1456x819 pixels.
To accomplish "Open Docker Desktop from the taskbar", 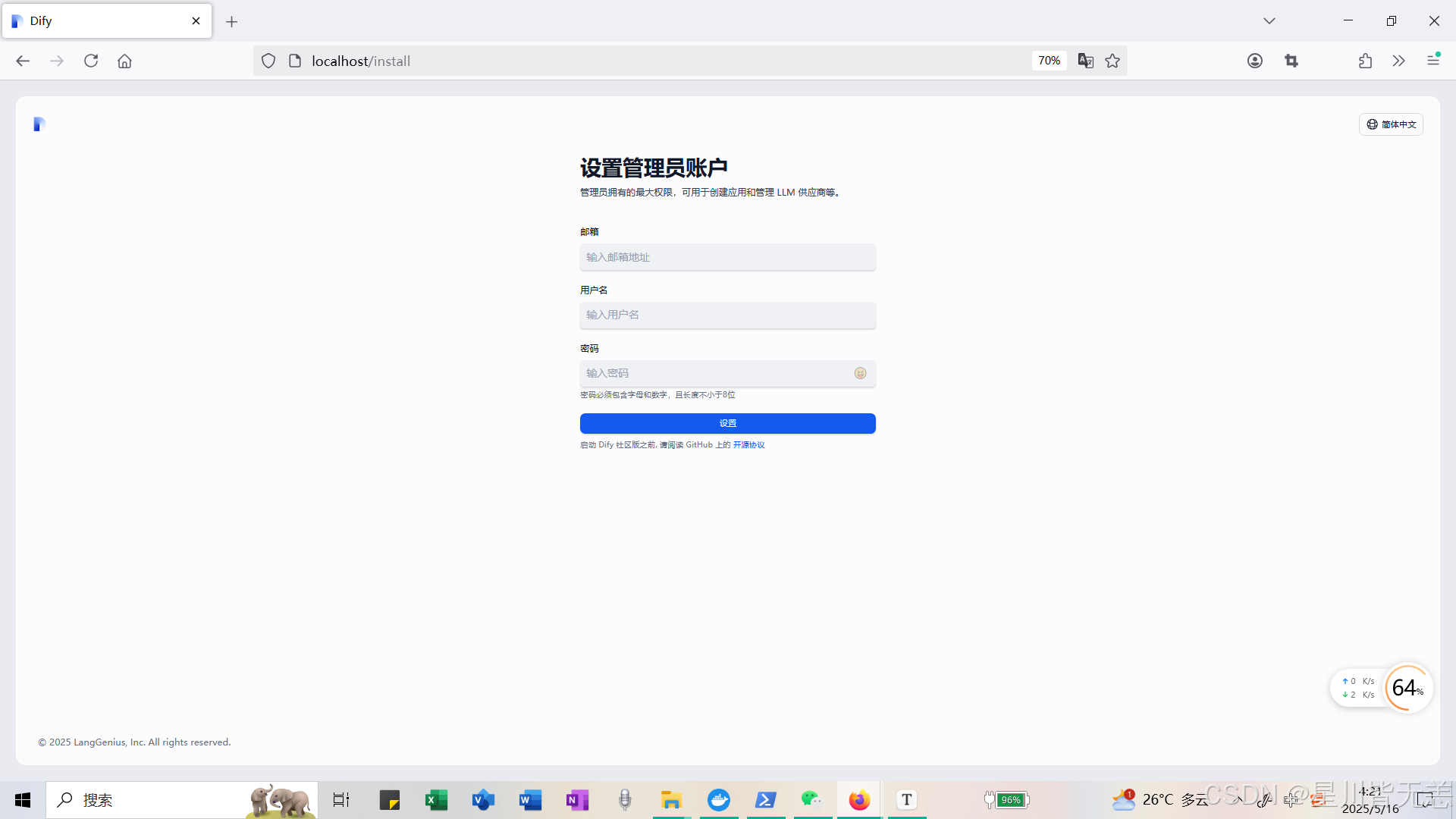I will click(x=718, y=800).
